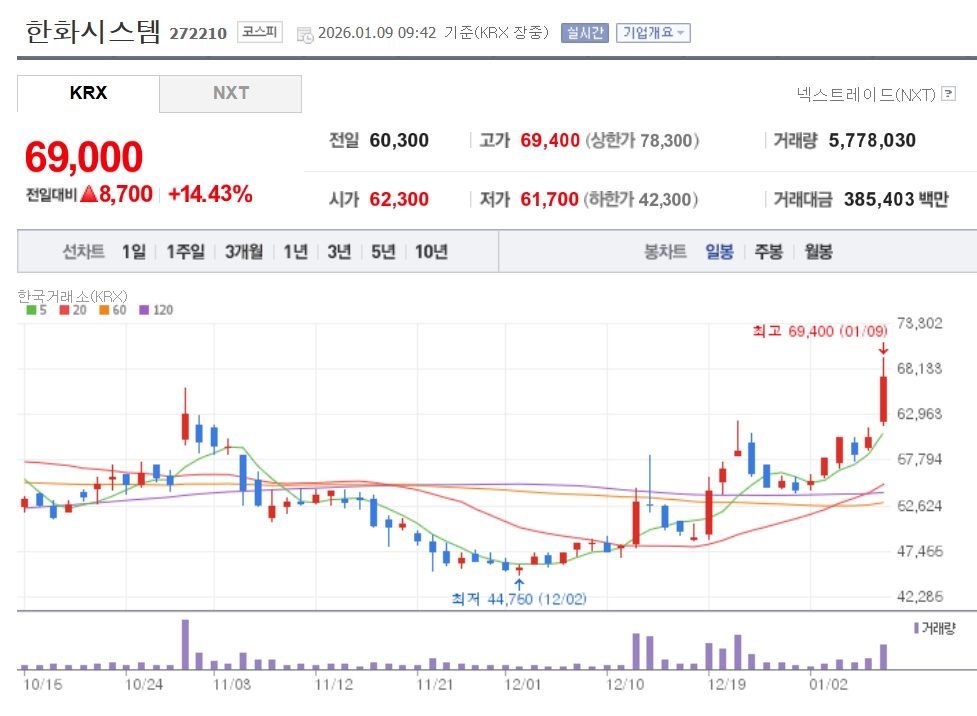
Task: Click the purple 거래량 legend icon
Action: (x=915, y=628)
